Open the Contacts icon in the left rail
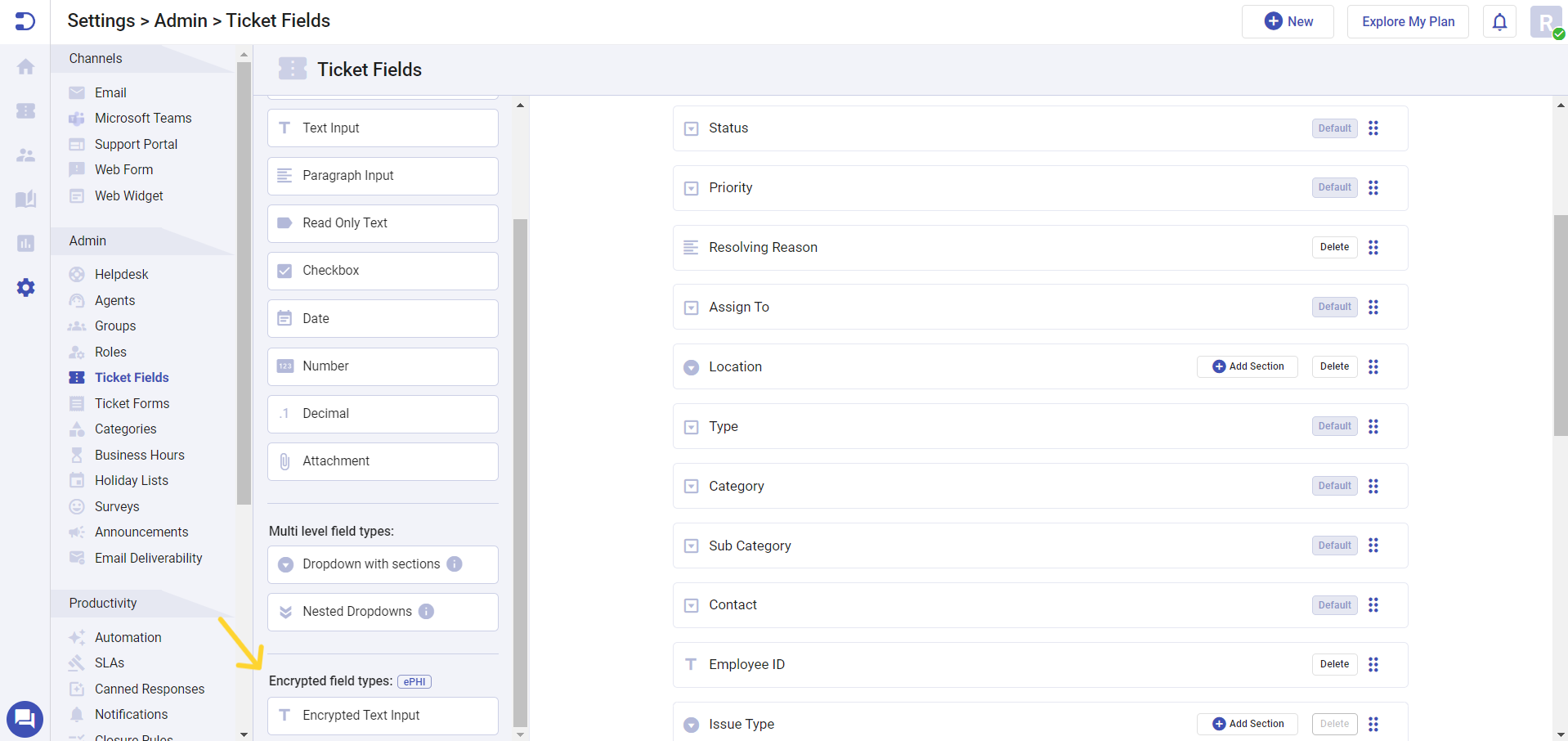Screen dimensions: 1568x741 tap(25, 155)
